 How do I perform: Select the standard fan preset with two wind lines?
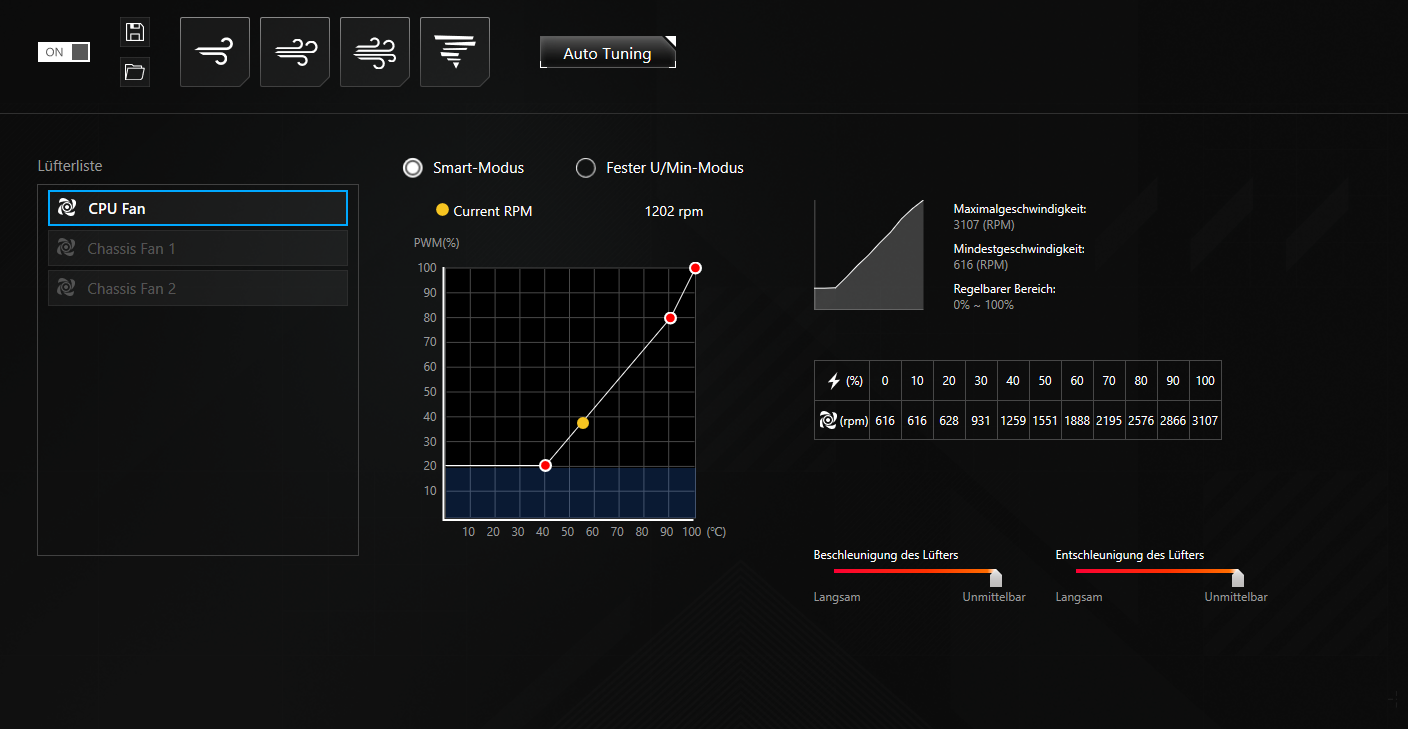tap(294, 52)
